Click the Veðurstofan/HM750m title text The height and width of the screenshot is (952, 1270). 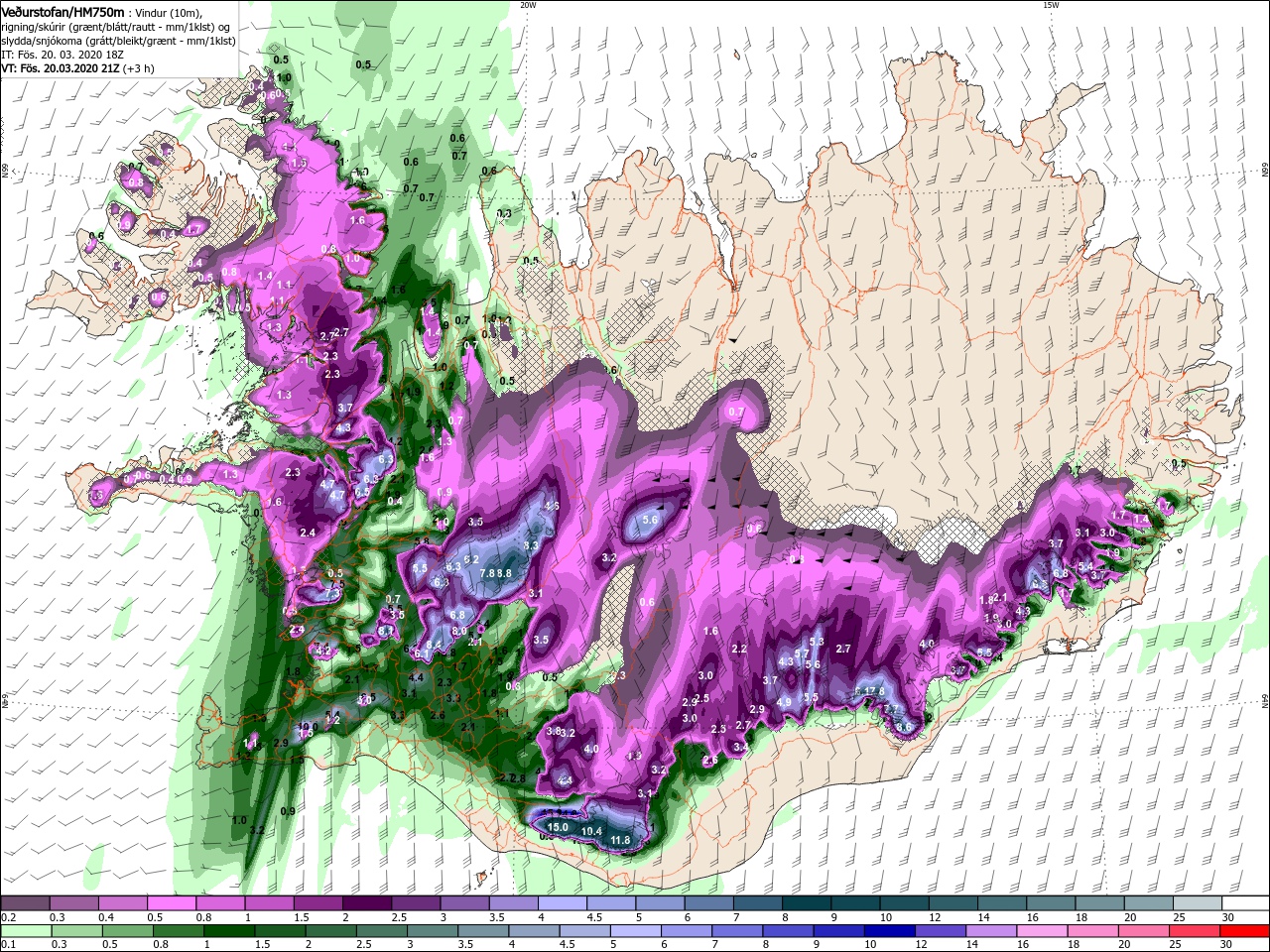pyautogui.click(x=63, y=12)
